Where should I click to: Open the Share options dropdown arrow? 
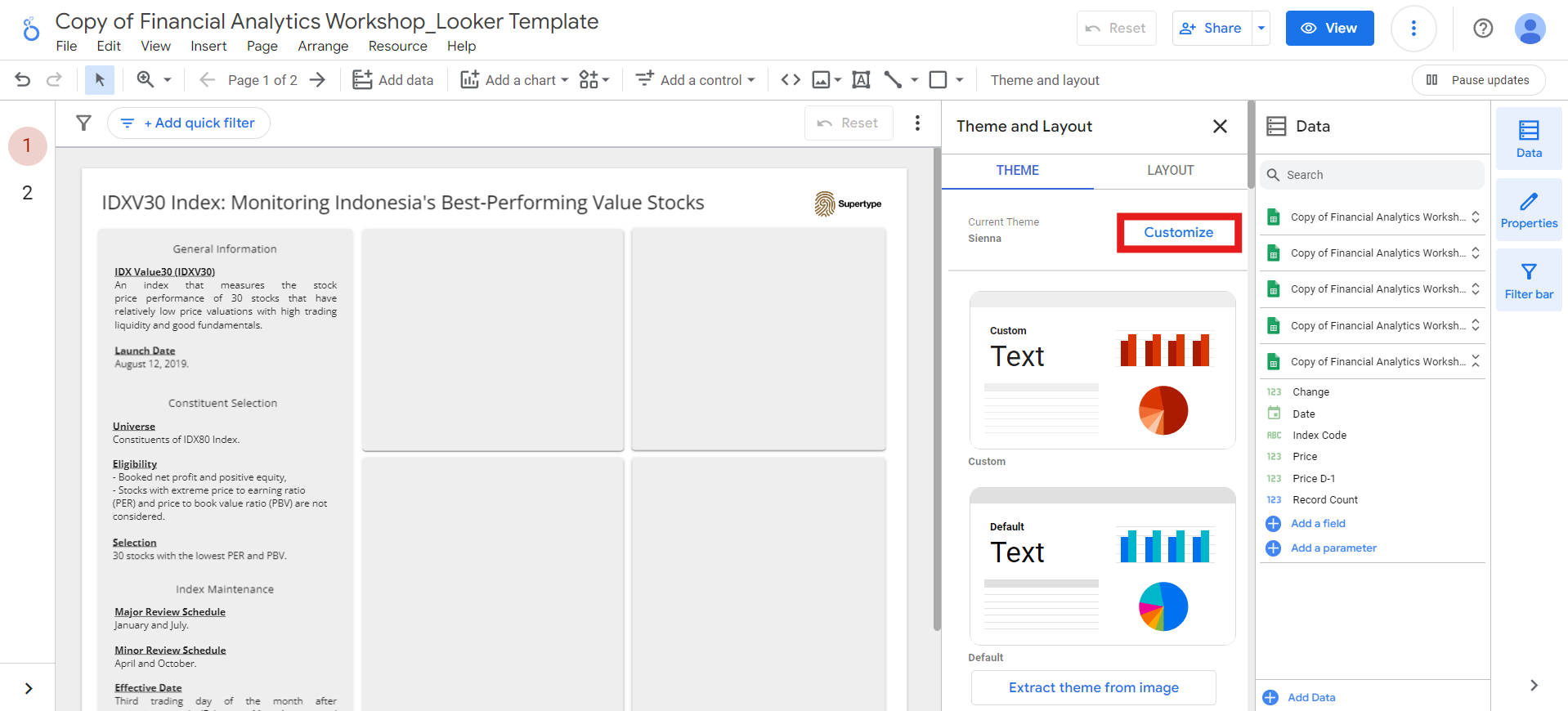[1261, 29]
